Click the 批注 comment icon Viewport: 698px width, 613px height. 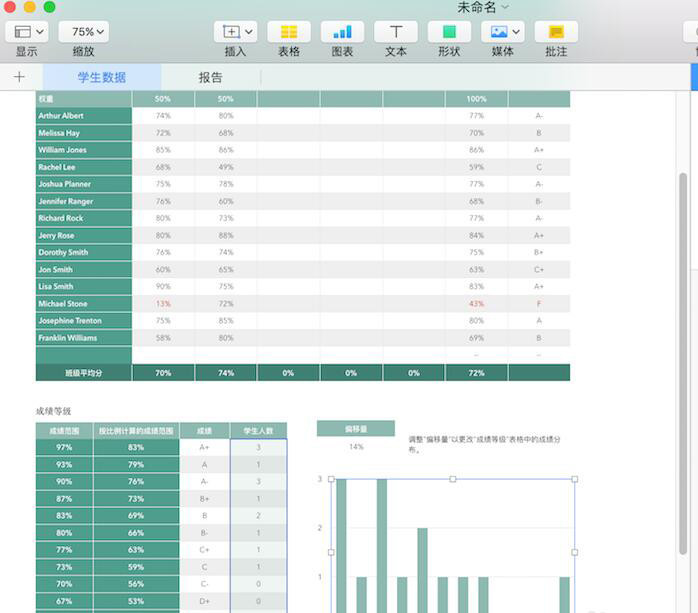556,32
